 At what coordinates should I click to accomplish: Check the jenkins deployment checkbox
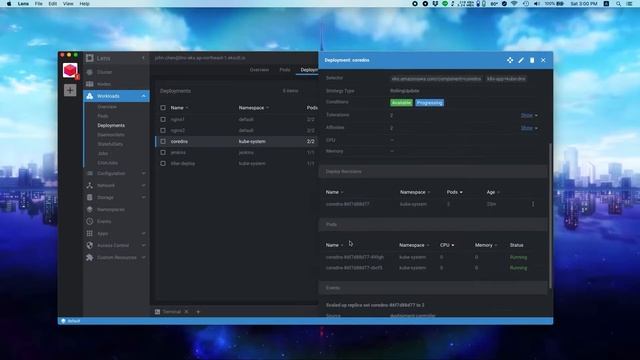point(163,152)
